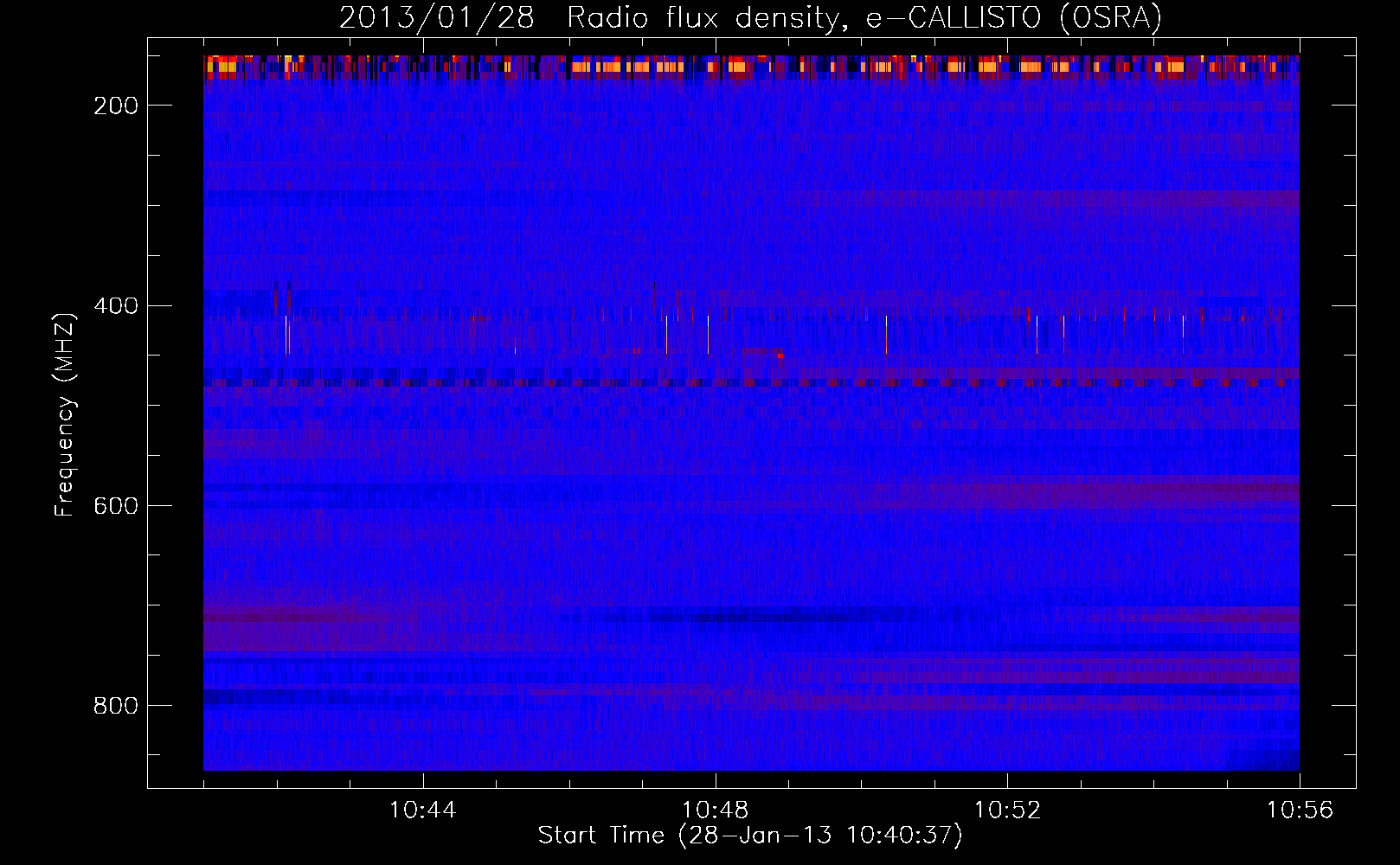Screen dimensions: 1400x865
Task: Click the 800 frequency tick label
Action: (116, 706)
